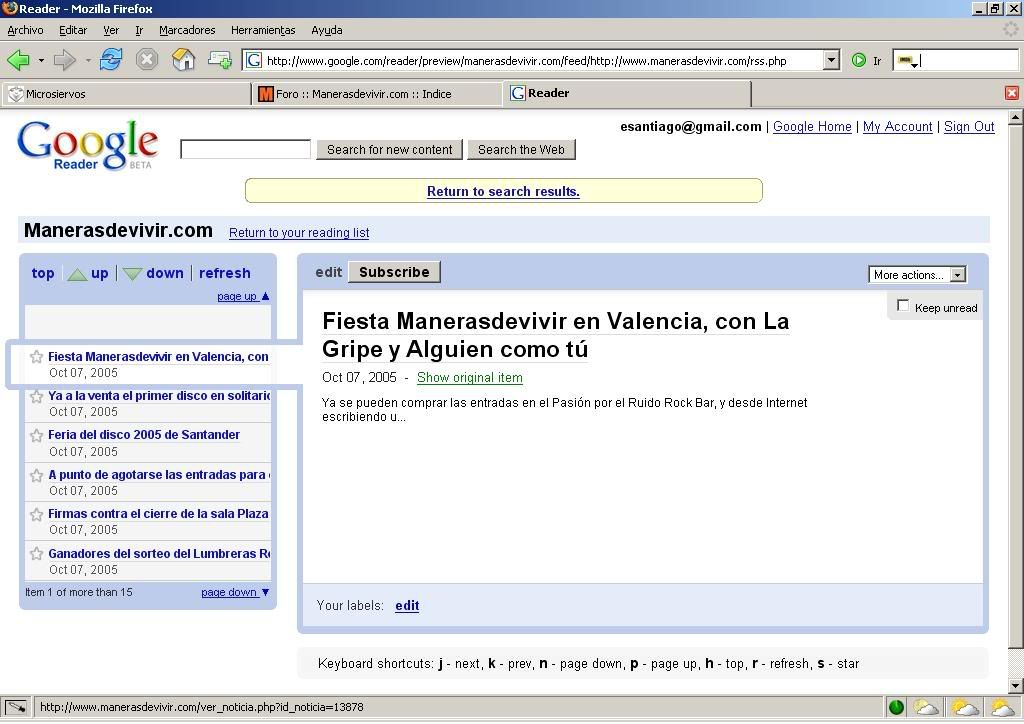
Task: Click the top navigation link
Action: tap(43, 273)
